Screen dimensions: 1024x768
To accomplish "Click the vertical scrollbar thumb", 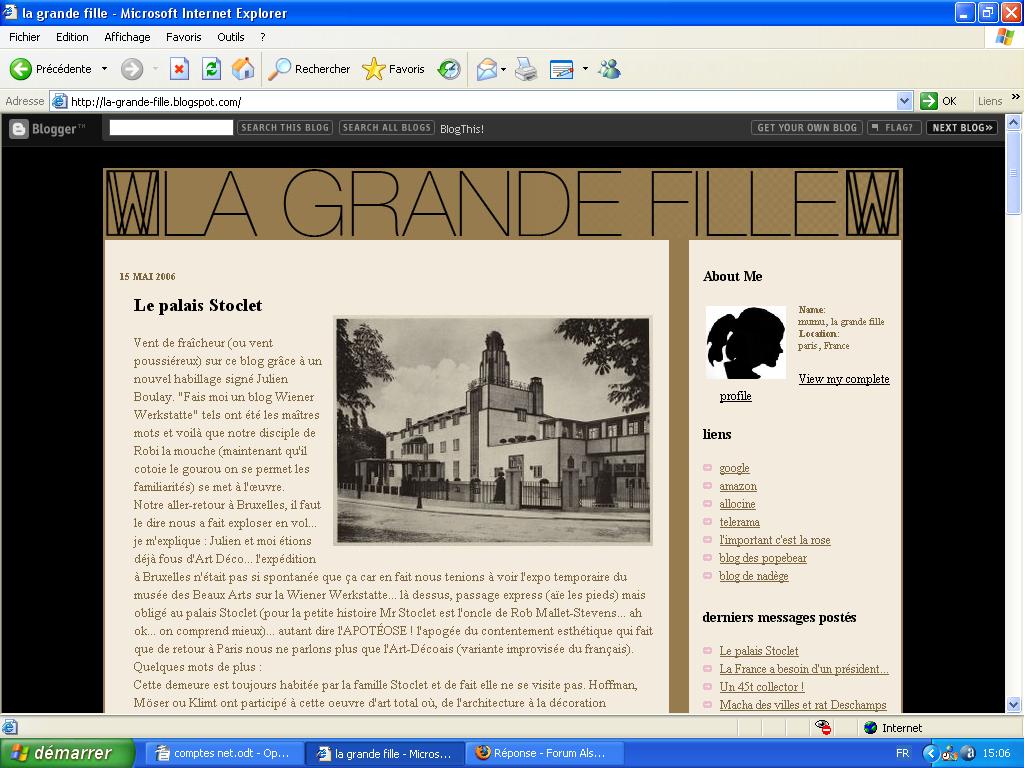I will (1014, 172).
